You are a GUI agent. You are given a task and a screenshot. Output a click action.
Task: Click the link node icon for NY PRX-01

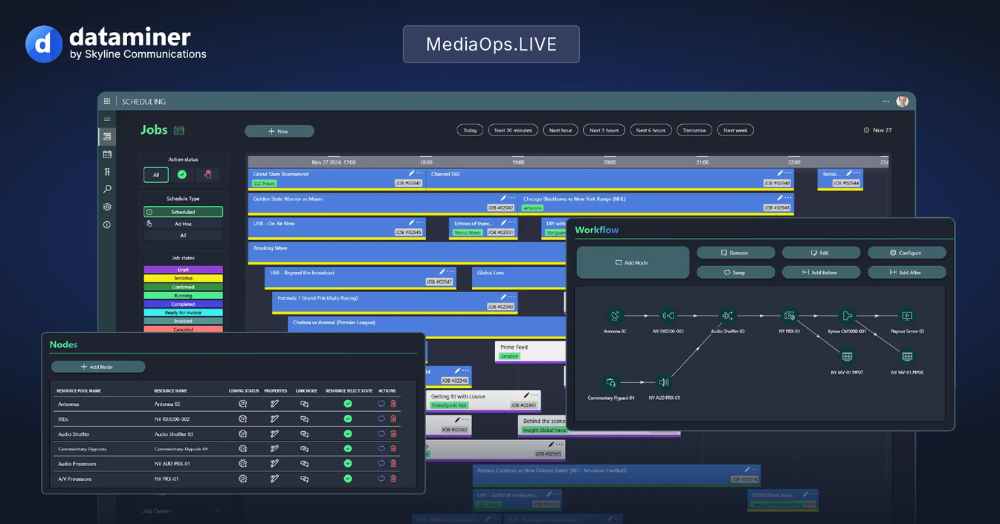[304, 479]
